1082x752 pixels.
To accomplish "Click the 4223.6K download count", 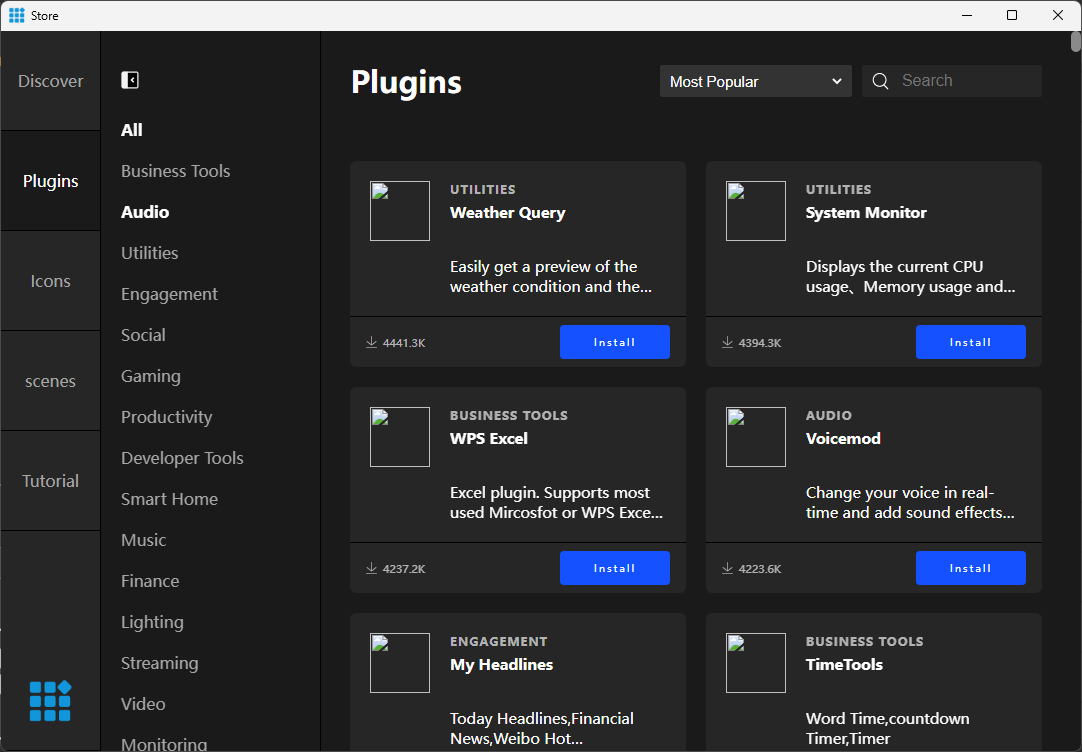I will [760, 569].
